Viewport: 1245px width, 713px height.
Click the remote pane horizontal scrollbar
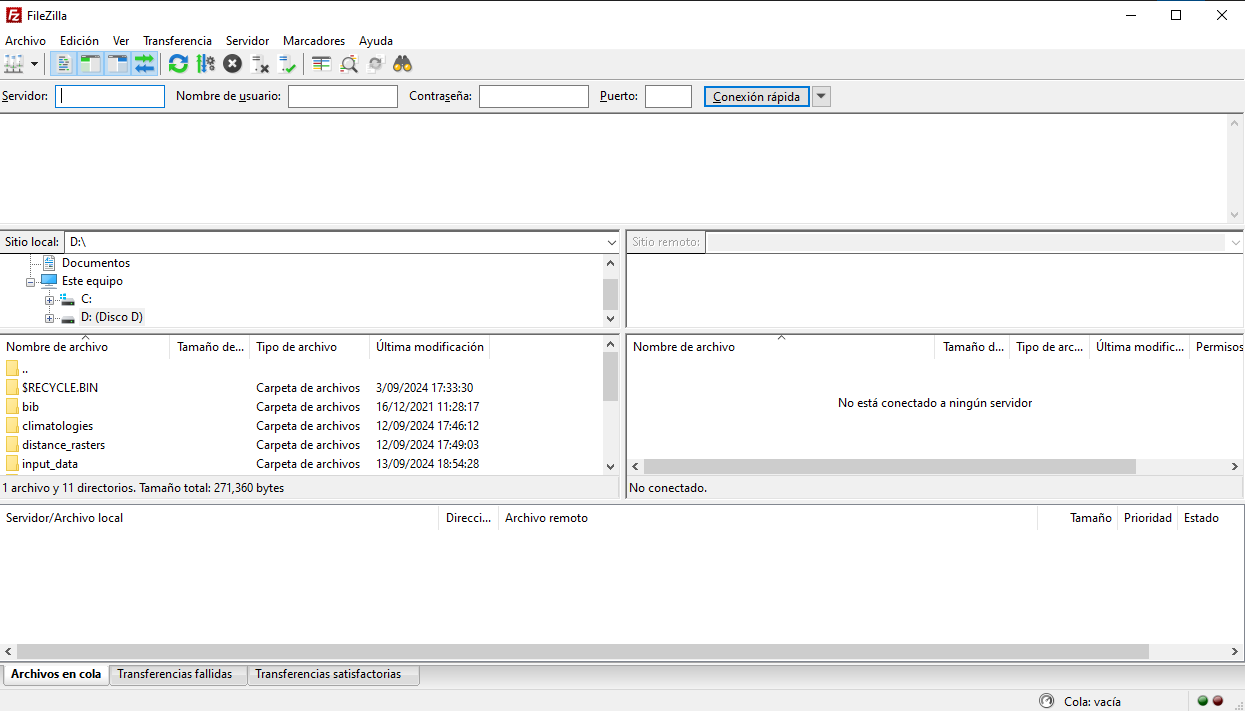pos(888,467)
